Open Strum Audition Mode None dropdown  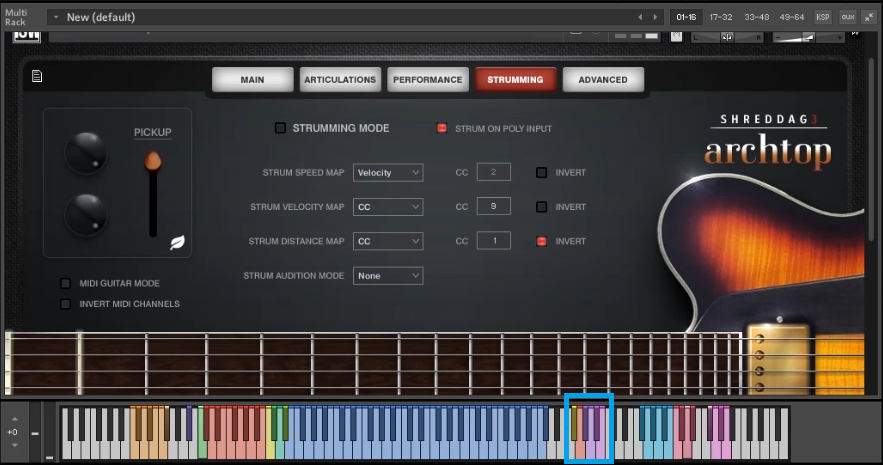click(x=388, y=275)
